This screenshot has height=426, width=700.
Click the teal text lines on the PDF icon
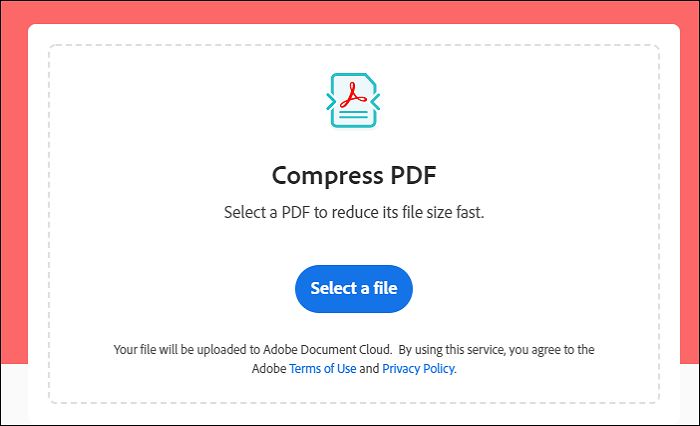point(353,115)
